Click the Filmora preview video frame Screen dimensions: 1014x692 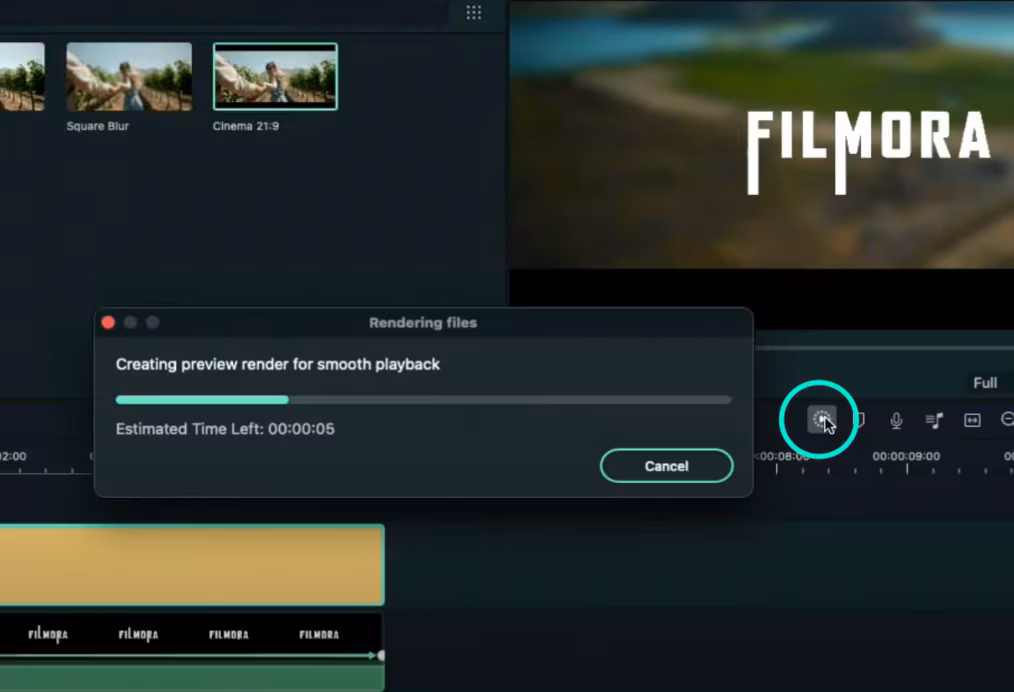pyautogui.click(x=761, y=135)
